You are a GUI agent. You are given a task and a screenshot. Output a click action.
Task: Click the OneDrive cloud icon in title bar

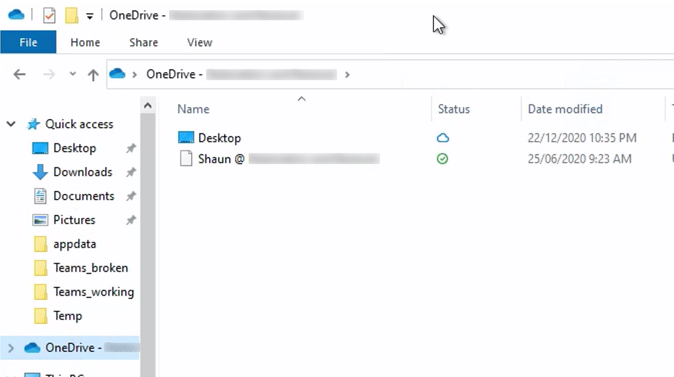16,15
